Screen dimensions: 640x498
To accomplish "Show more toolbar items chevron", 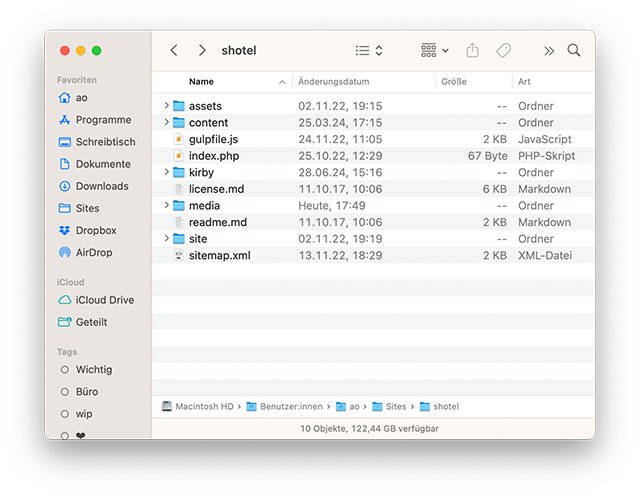I will [x=549, y=50].
